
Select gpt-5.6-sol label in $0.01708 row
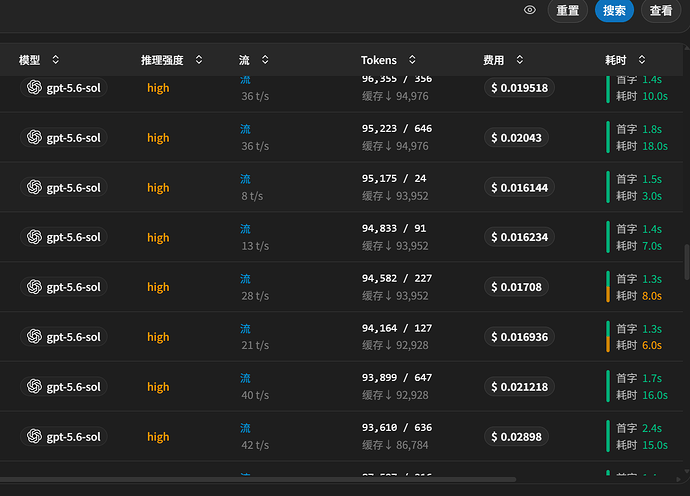73,287
